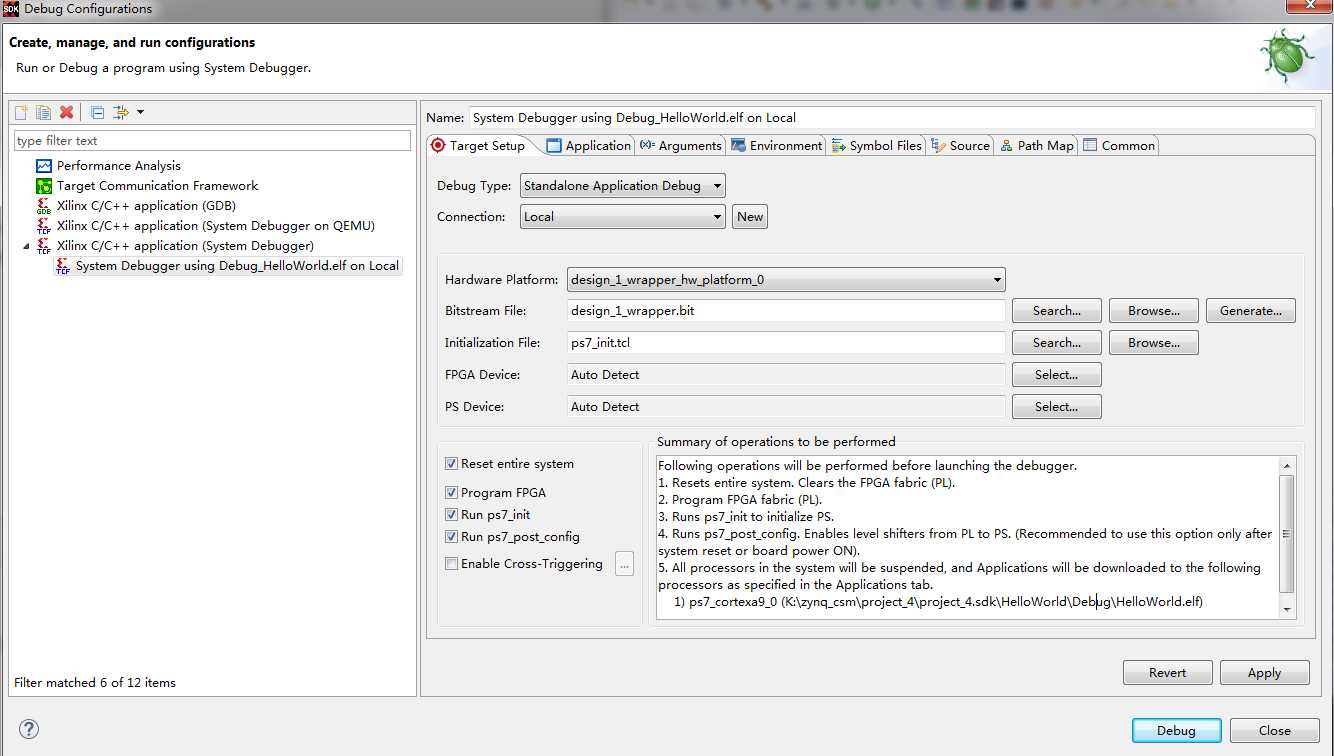Image resolution: width=1334 pixels, height=756 pixels.
Task: Toggle Run ps7_post_config checkbox
Action: [452, 537]
